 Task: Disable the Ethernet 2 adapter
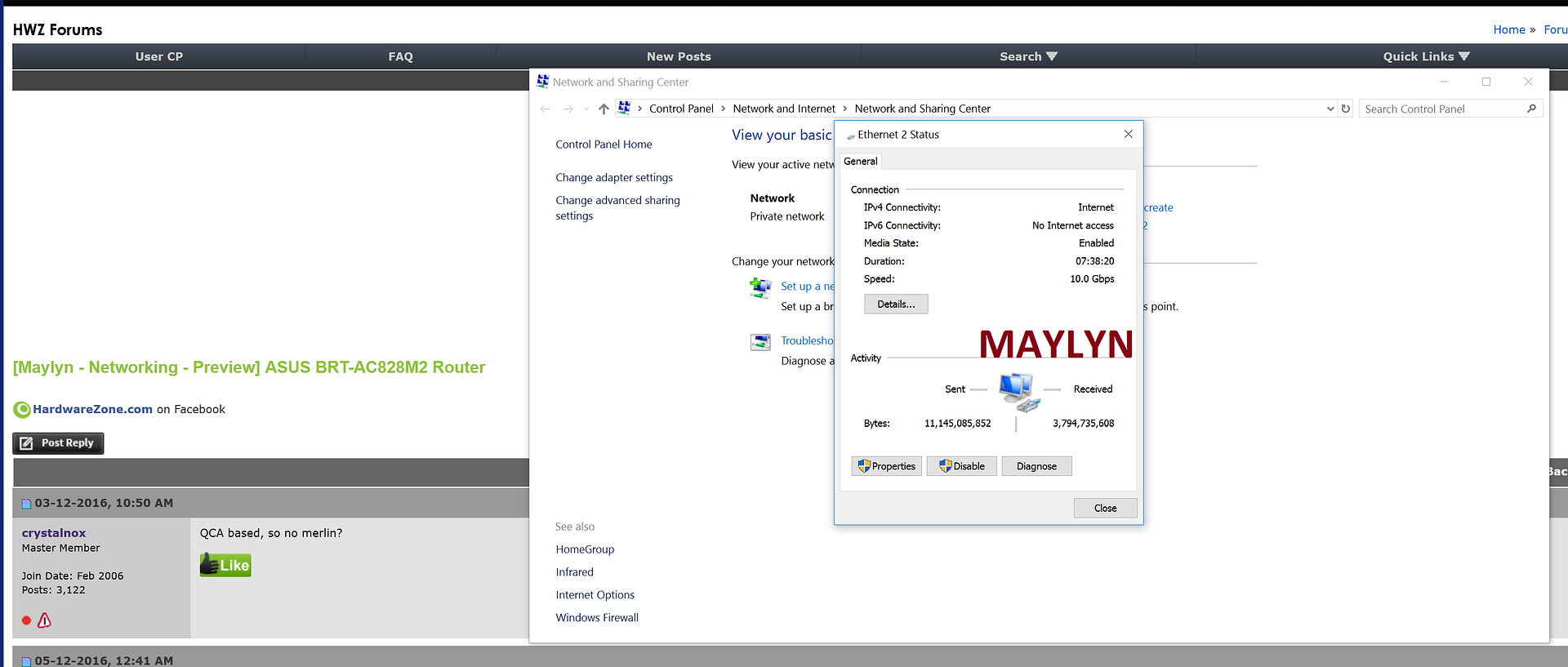(961, 466)
